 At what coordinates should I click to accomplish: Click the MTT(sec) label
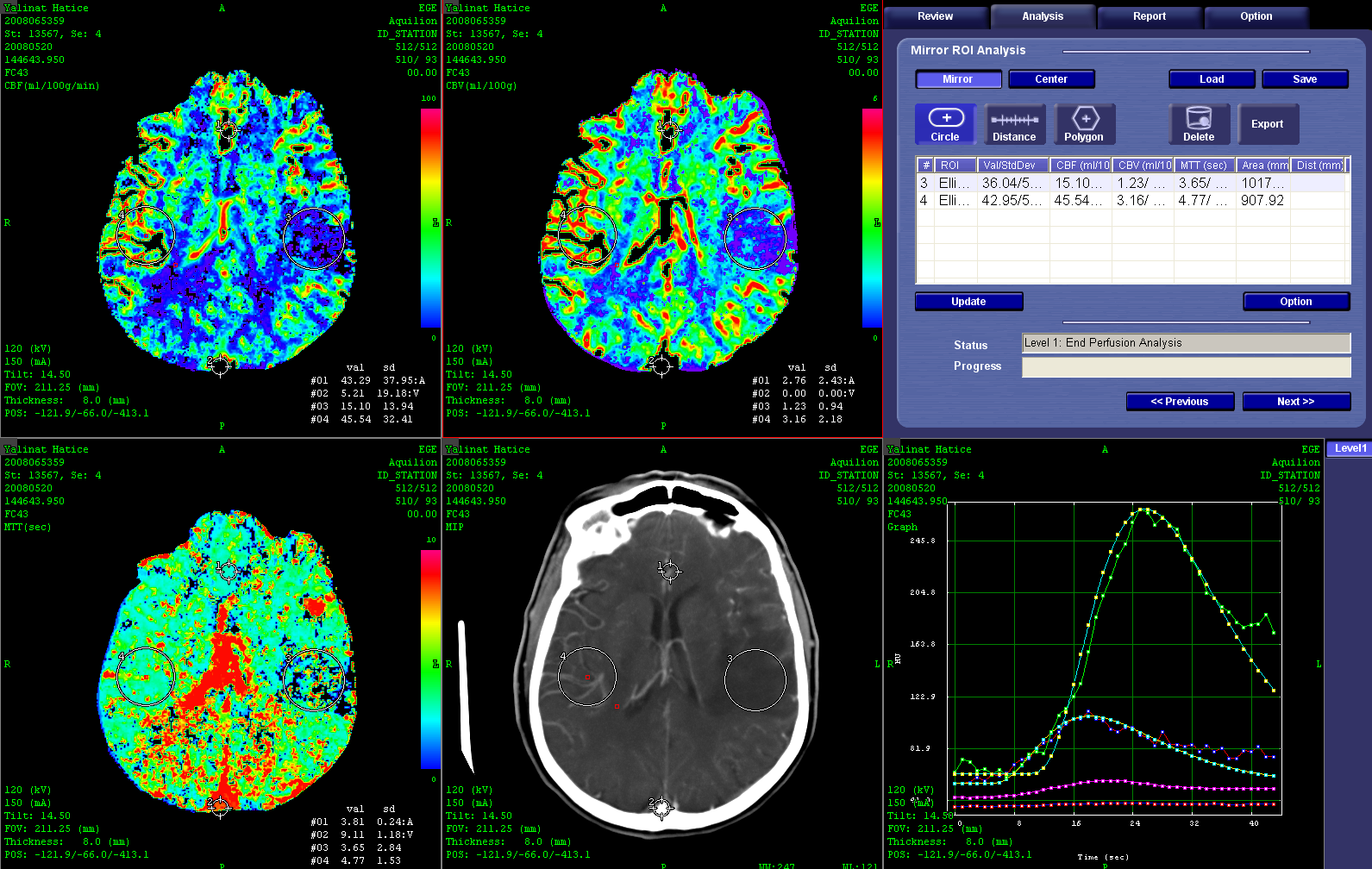[28, 528]
